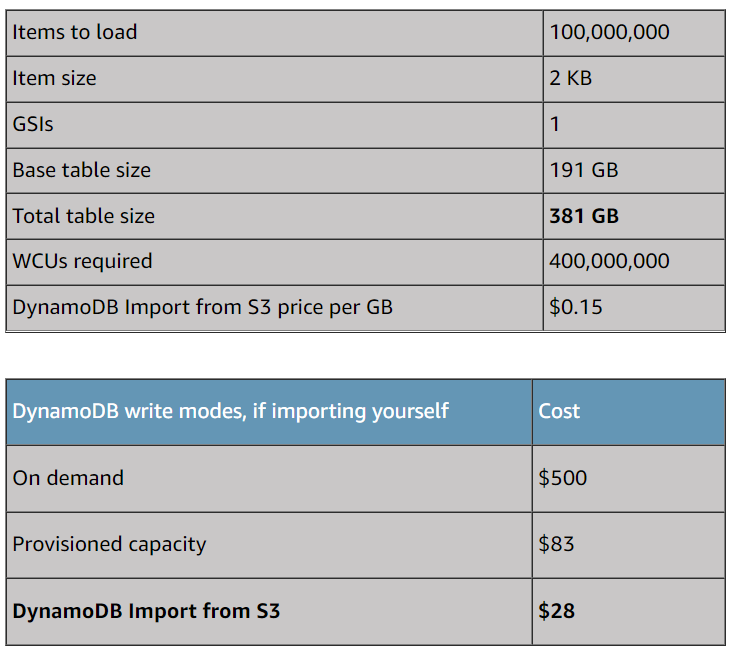Screen dimensions: 732x652
Task: Click the "GSIs" row label
Action: click(33, 124)
